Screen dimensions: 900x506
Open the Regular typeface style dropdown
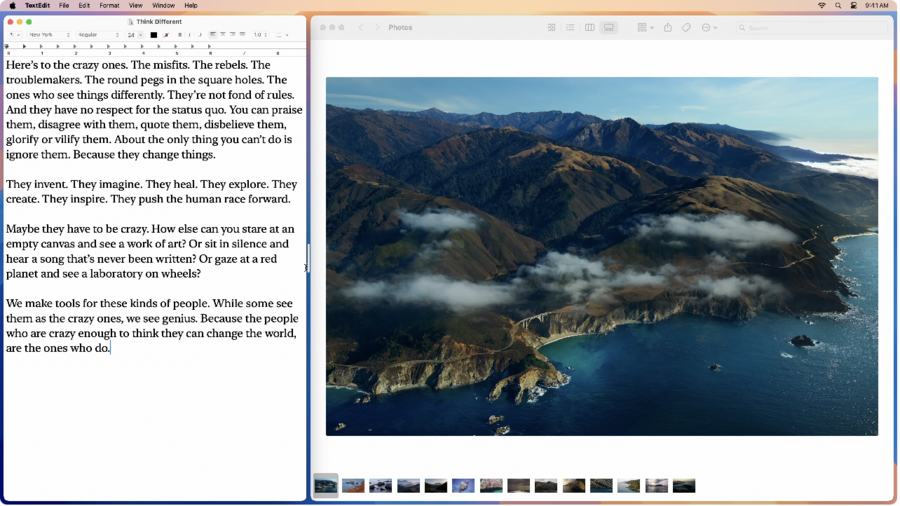point(98,35)
